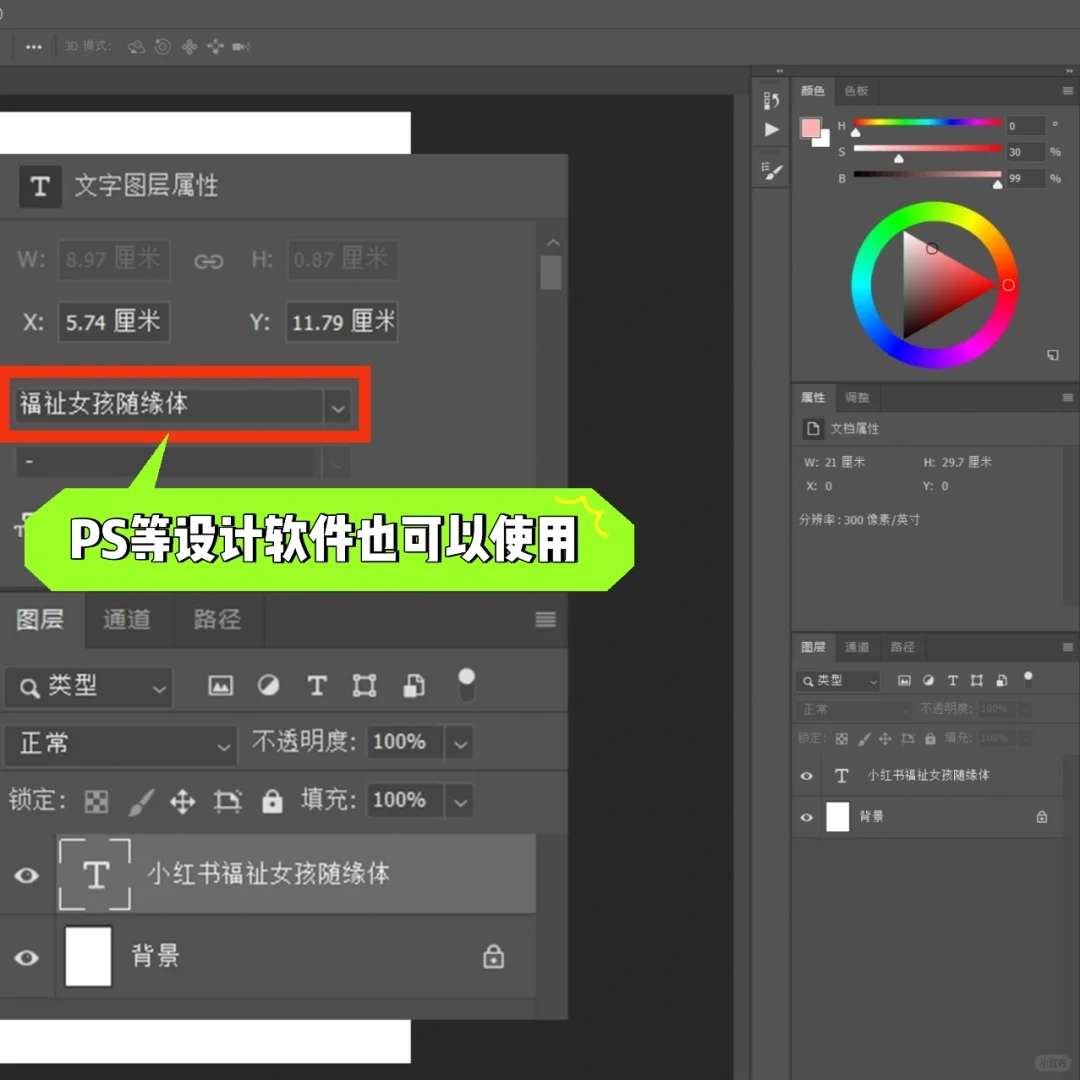Expand the 不透明度 100% dropdown
The image size is (1080, 1080).
pyautogui.click(x=460, y=743)
